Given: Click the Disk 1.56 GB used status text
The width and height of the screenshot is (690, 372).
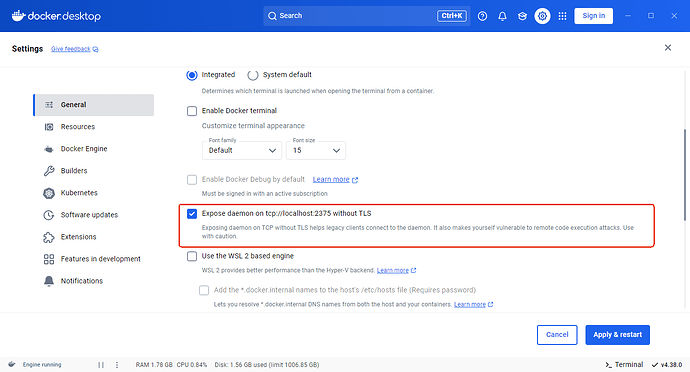Looking at the screenshot, I should (267, 365).
